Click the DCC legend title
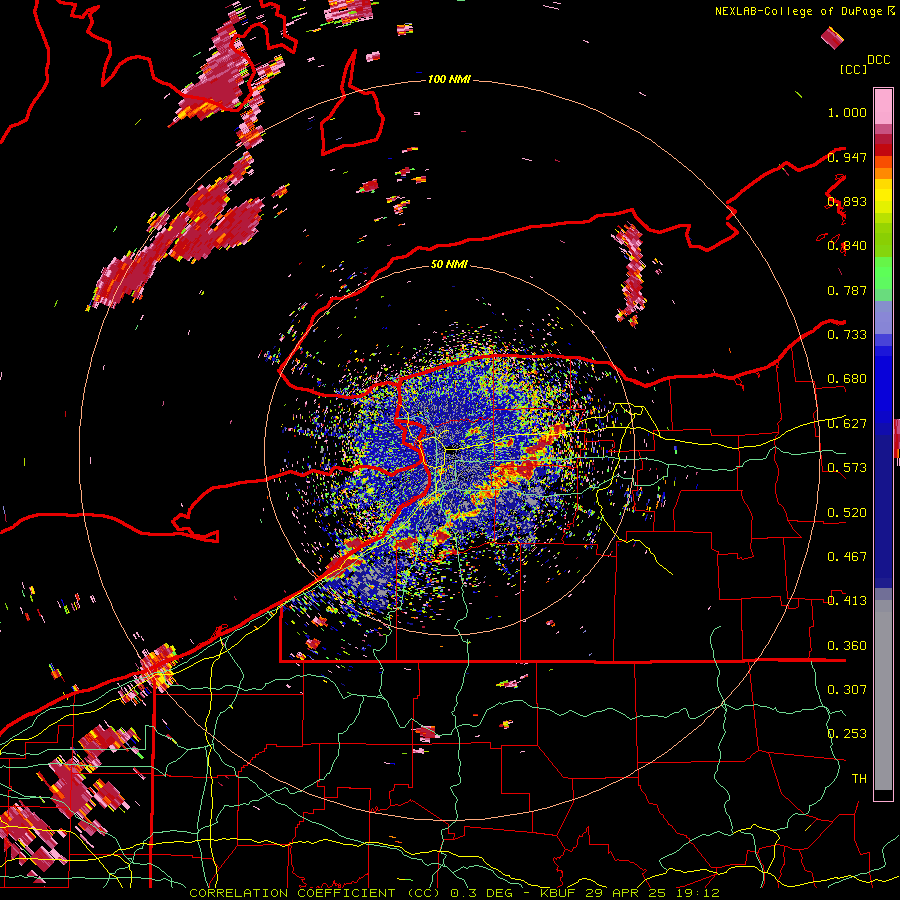Viewport: 900px width, 900px height. tap(878, 60)
